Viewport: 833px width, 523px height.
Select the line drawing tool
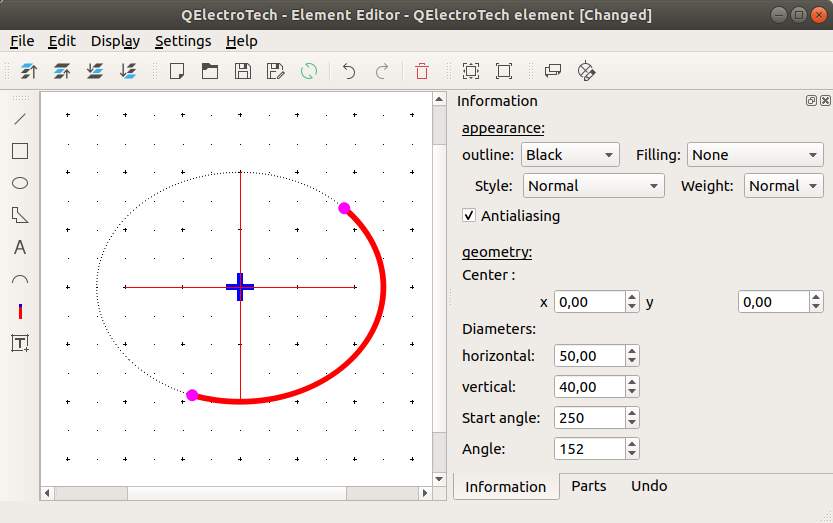tap(20, 119)
